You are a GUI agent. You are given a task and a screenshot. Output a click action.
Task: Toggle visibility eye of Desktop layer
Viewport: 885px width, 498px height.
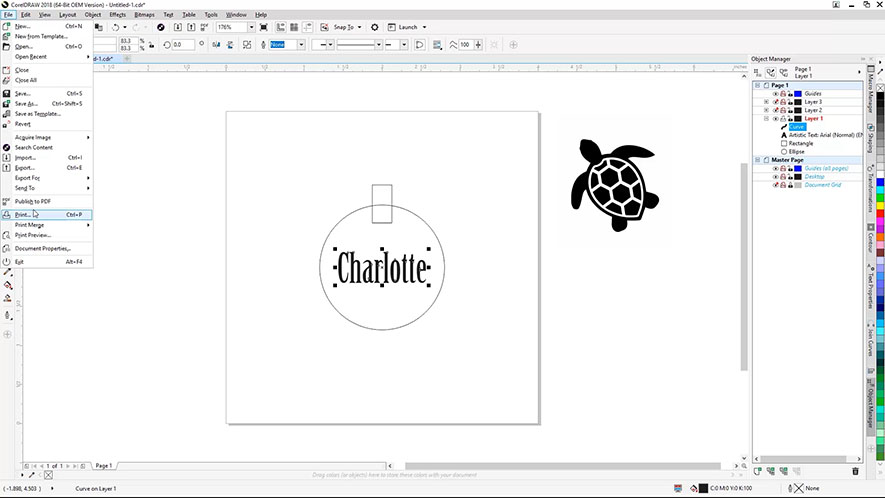click(x=775, y=177)
